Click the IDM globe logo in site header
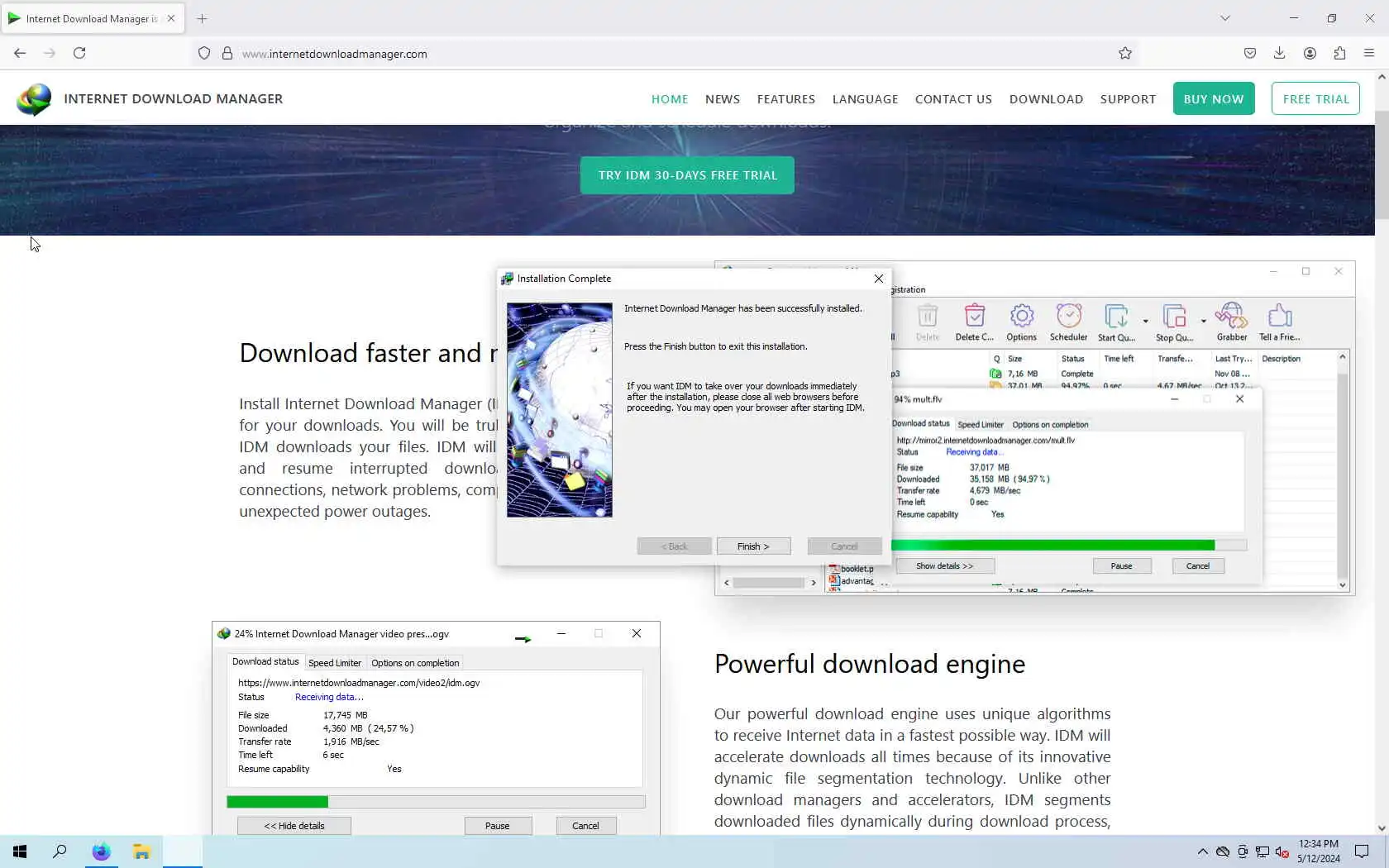The image size is (1389, 868). tap(34, 99)
